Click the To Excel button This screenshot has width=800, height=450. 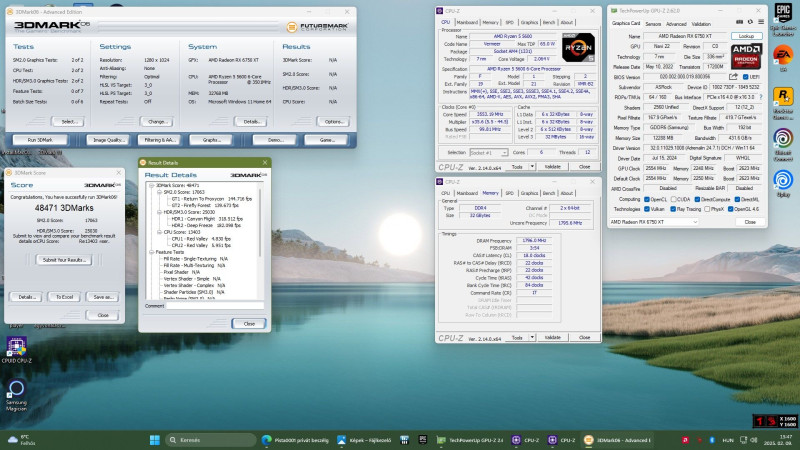tap(64, 297)
